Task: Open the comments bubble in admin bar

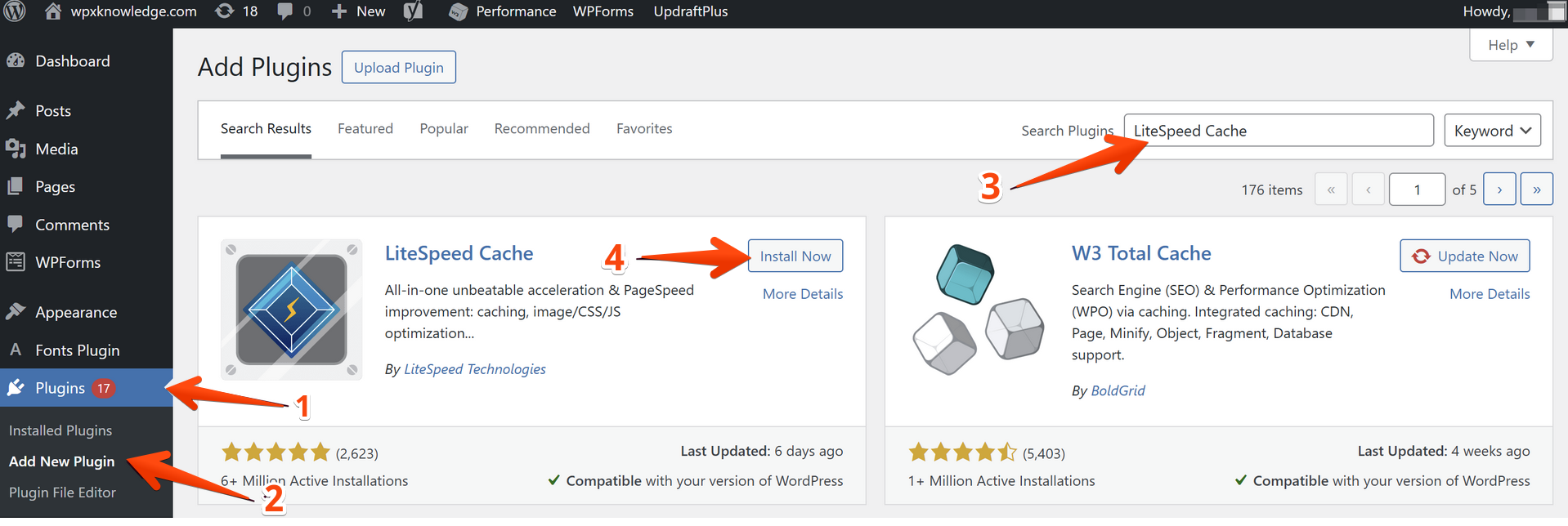Action: [x=293, y=11]
